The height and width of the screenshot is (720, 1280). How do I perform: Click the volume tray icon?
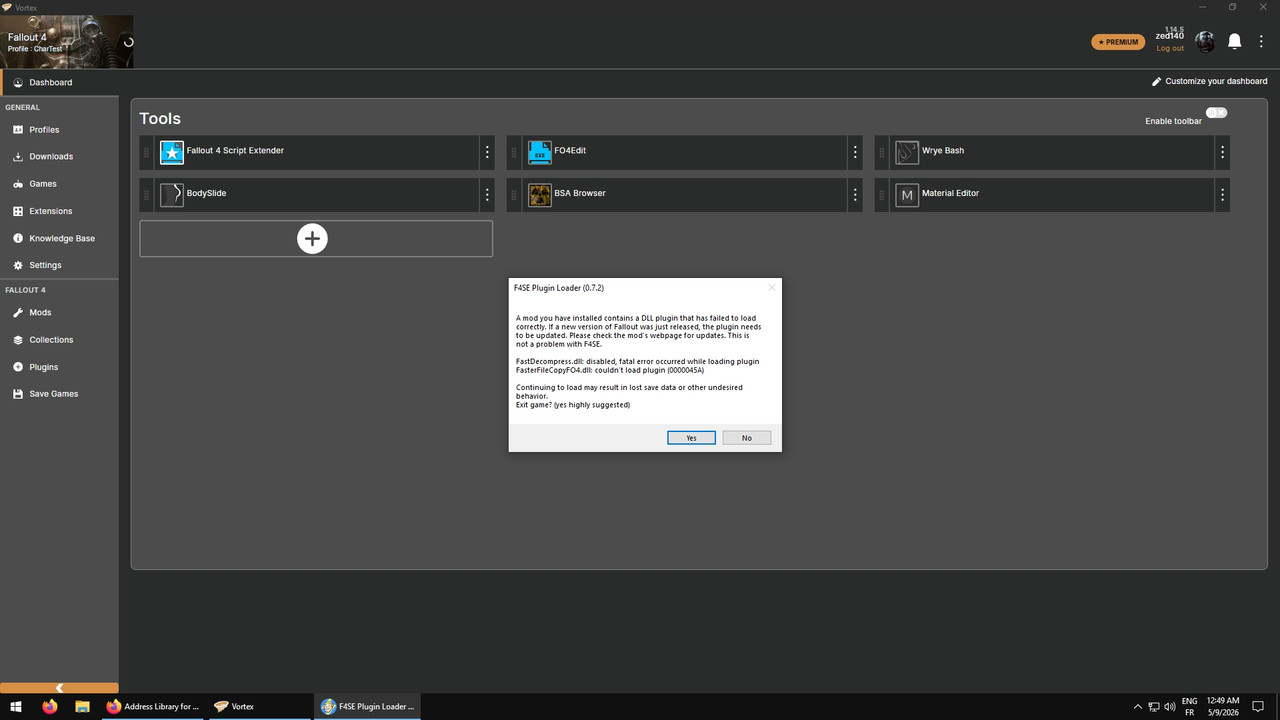[x=1170, y=707]
